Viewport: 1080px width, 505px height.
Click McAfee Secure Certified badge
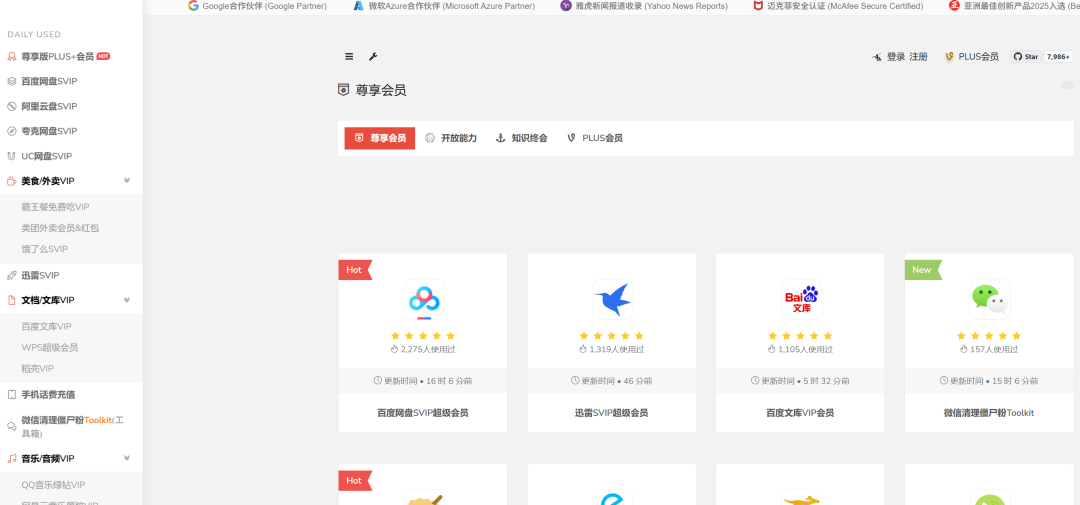click(x=838, y=6)
